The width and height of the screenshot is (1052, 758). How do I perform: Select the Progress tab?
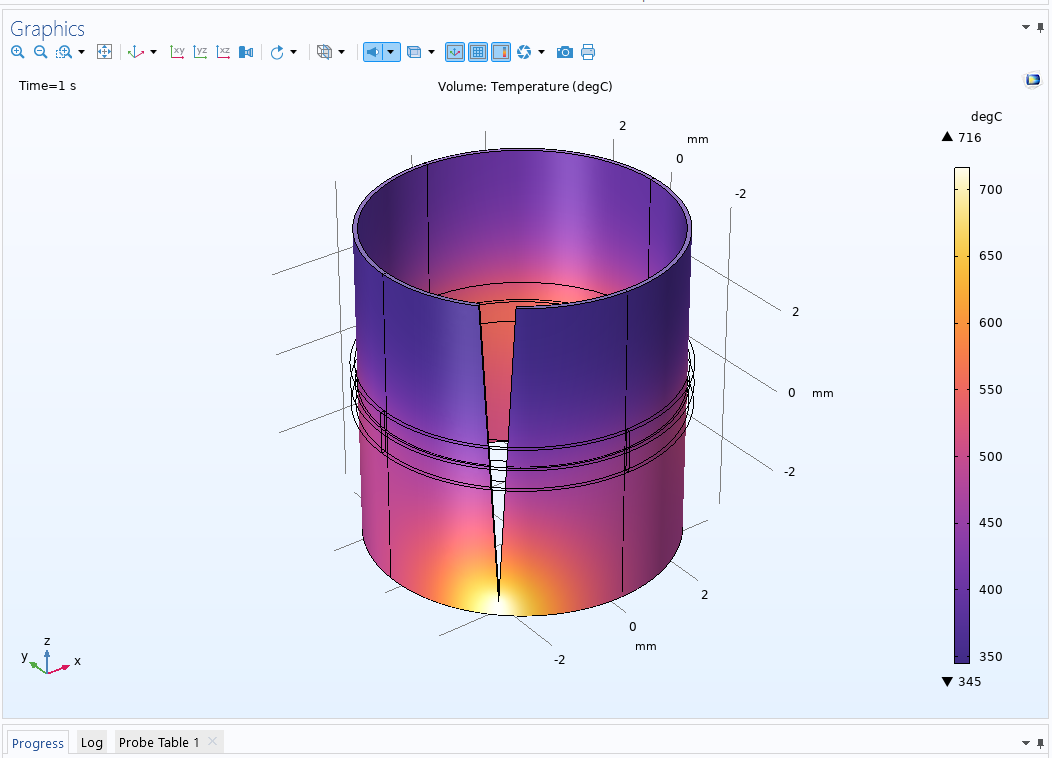pyautogui.click(x=38, y=743)
